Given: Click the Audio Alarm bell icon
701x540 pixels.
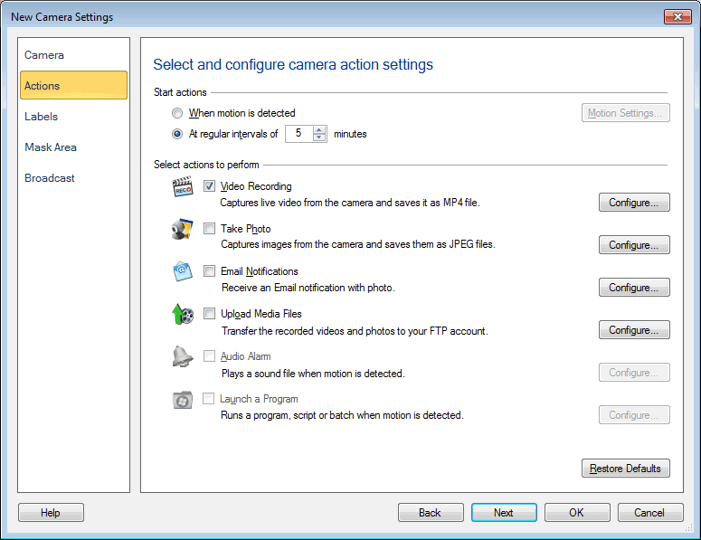Looking at the screenshot, I should pyautogui.click(x=182, y=357).
